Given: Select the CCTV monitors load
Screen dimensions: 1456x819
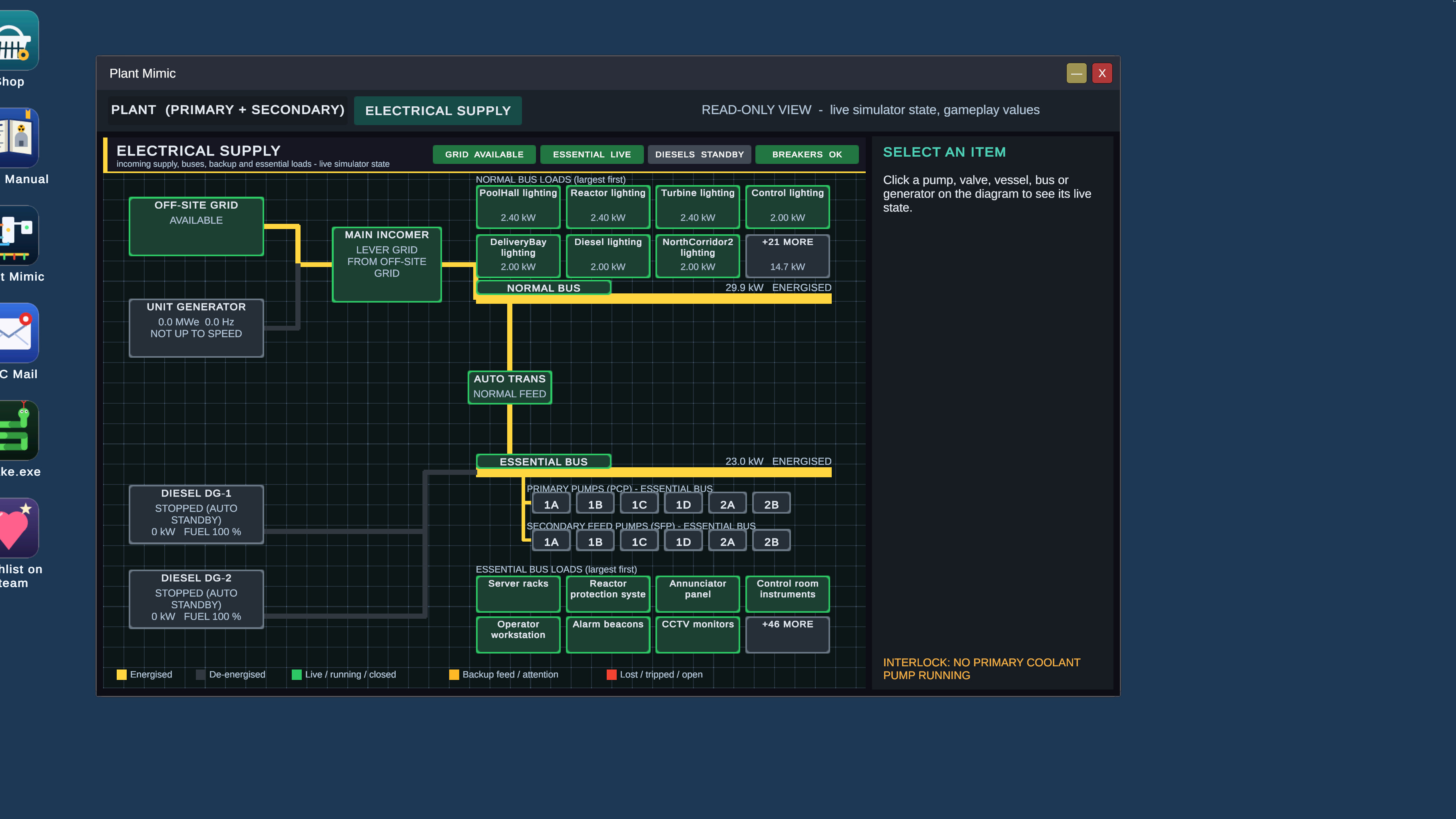Looking at the screenshot, I should coord(697,634).
